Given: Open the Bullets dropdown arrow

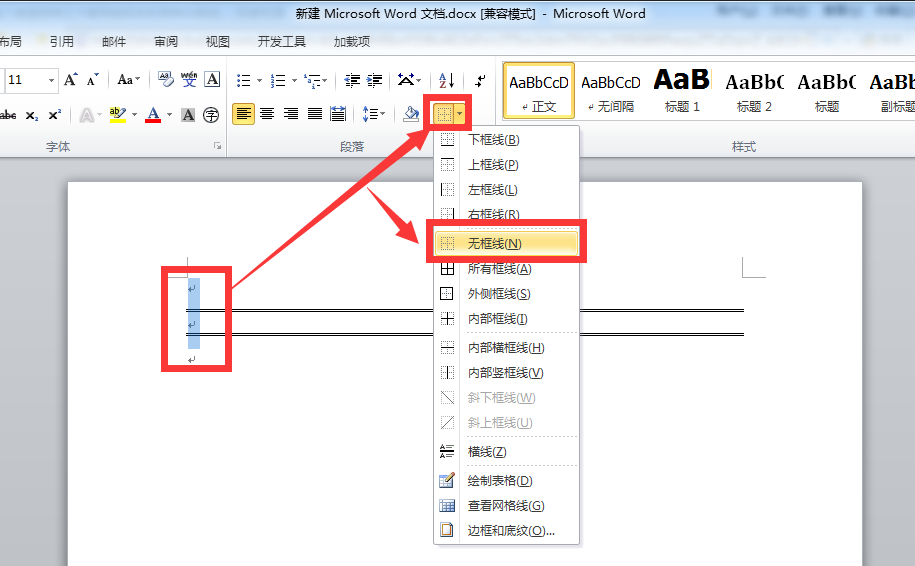Looking at the screenshot, I should [260, 81].
